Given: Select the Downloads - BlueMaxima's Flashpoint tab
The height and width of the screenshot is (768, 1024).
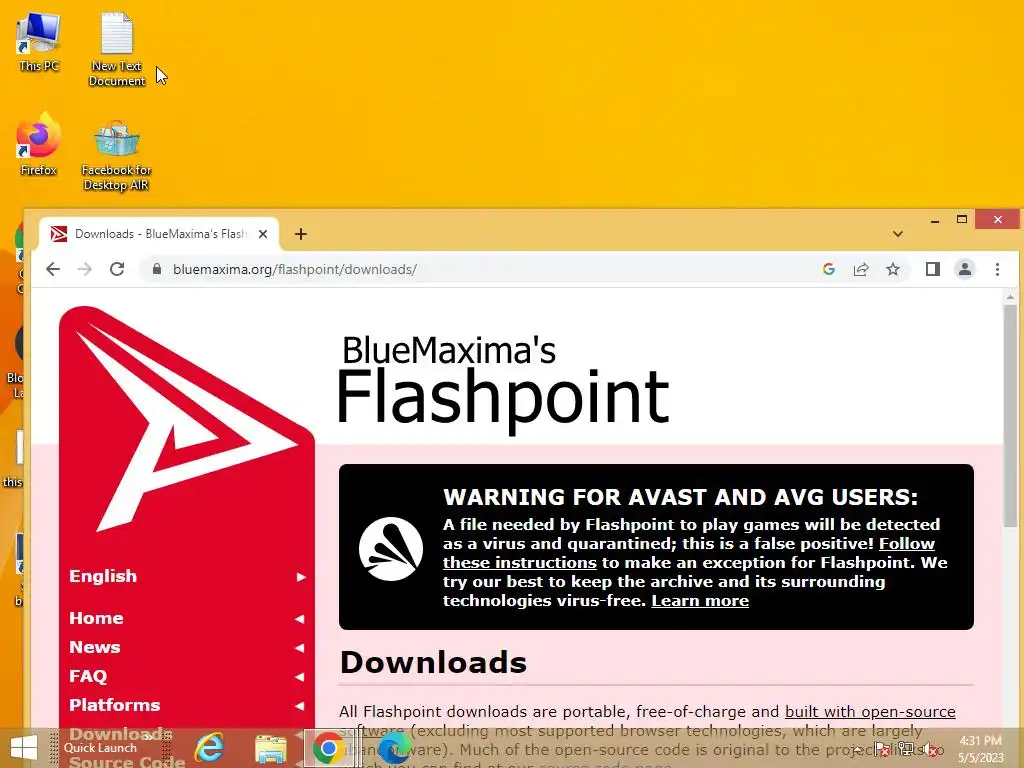Looking at the screenshot, I should click(x=159, y=234).
